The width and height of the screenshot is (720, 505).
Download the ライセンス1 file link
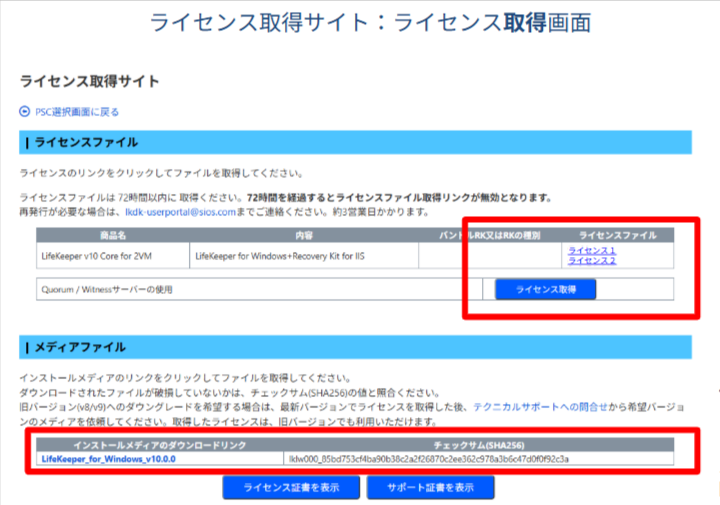coord(591,251)
